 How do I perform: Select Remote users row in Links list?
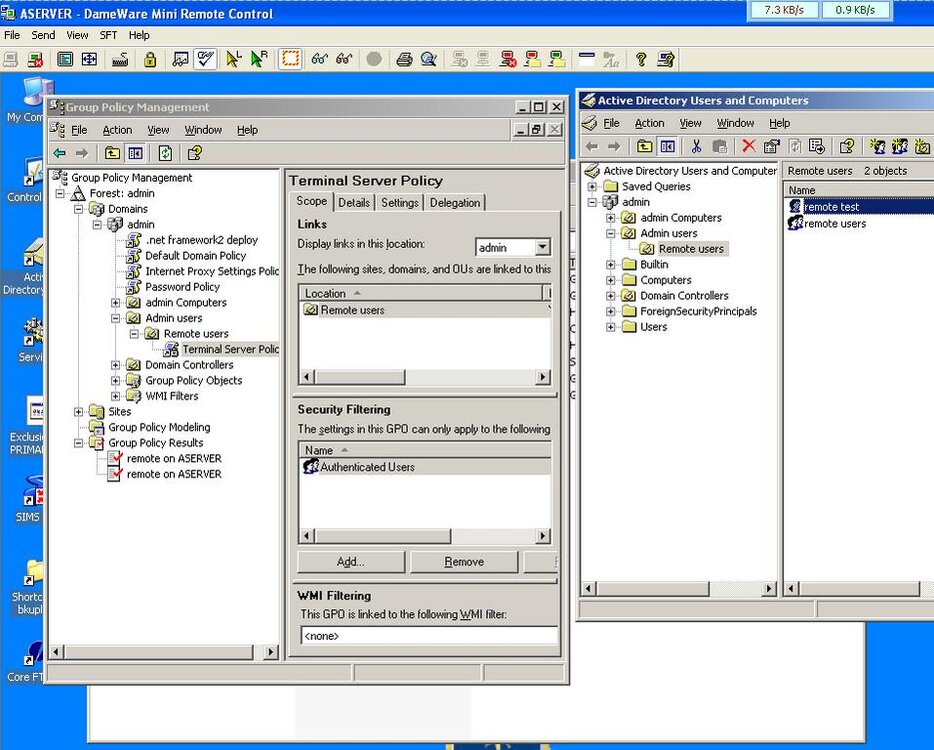pos(425,310)
